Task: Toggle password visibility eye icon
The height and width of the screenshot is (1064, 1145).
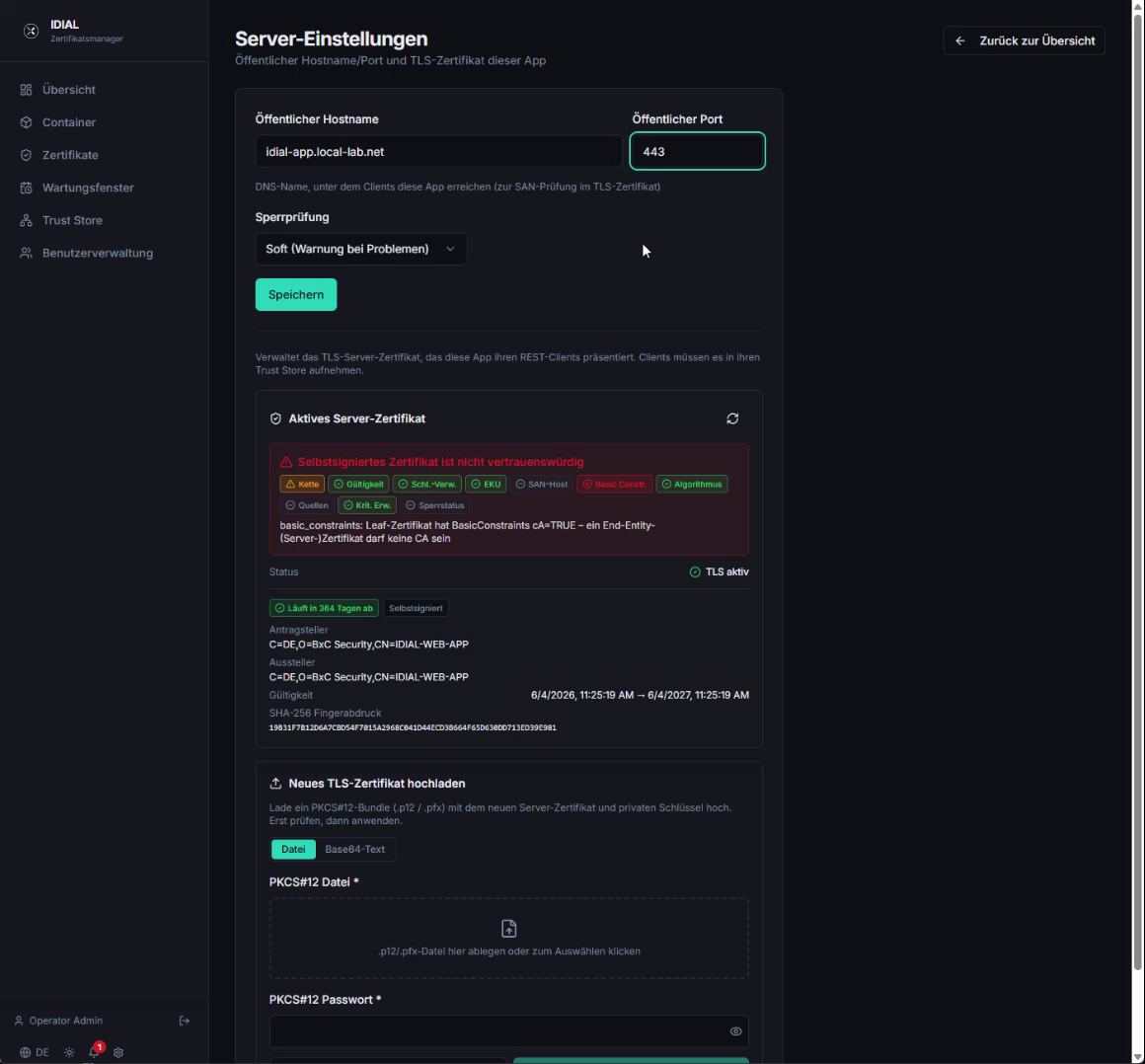Action: [735, 1031]
